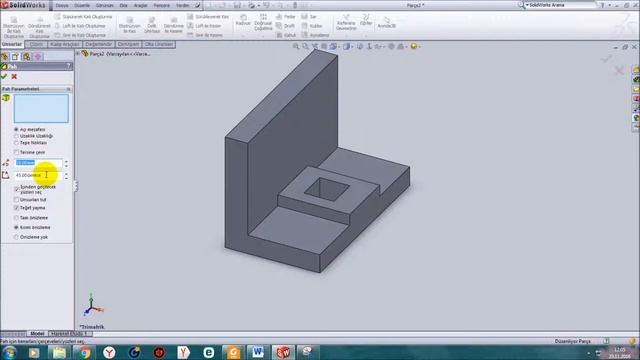Click the Zoom to Fit view icon
The image size is (640, 360).
[x=296, y=47]
